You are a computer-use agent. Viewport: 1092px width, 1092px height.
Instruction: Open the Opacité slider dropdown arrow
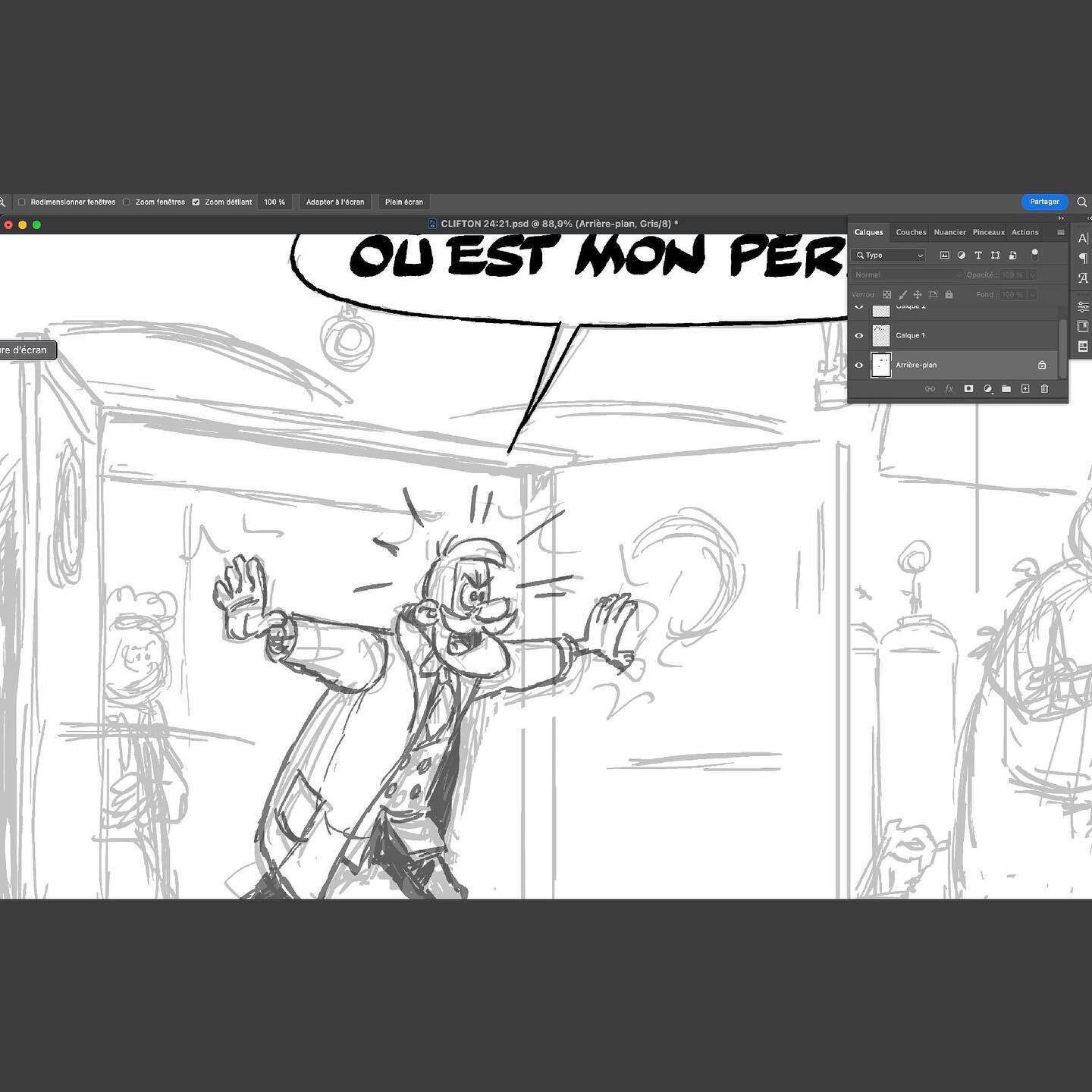pos(1032,275)
